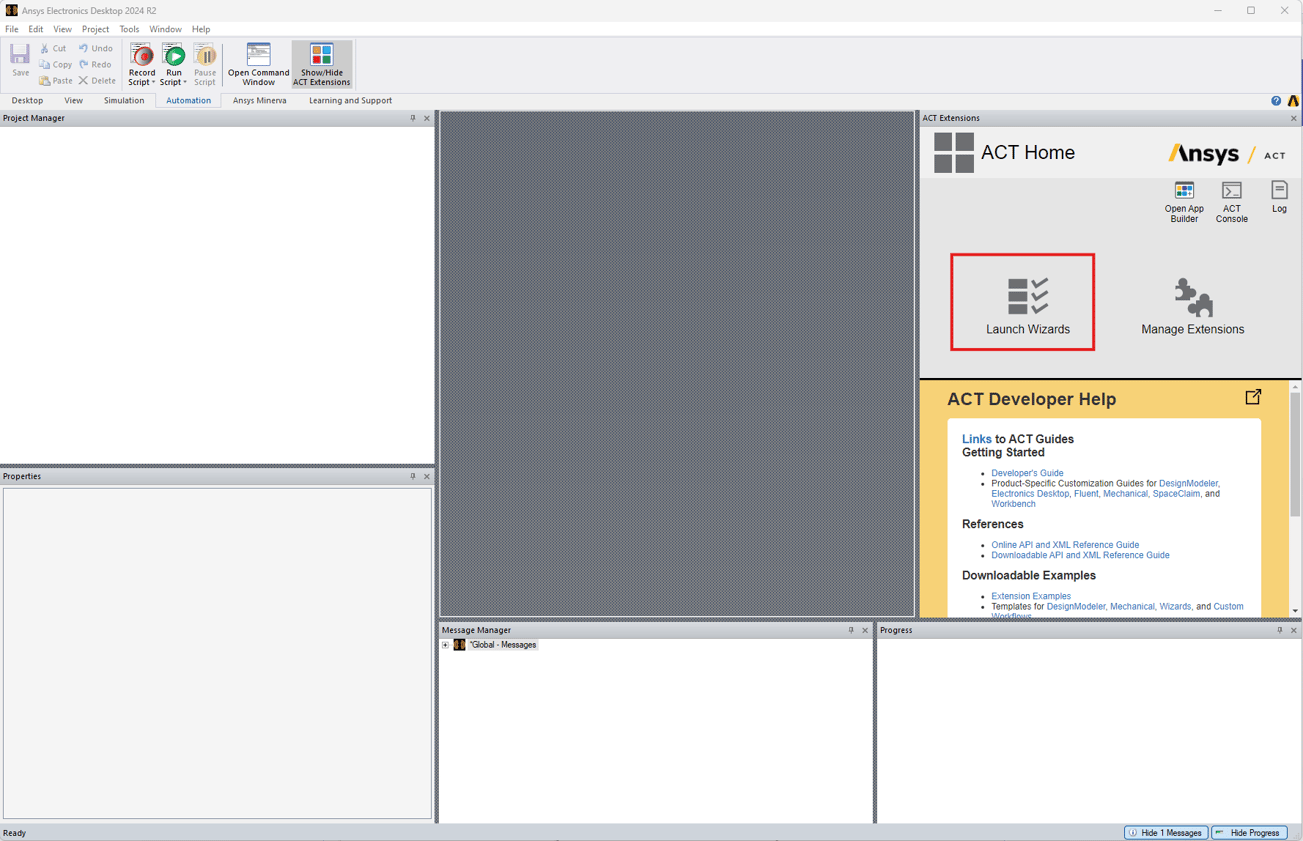This screenshot has height=841, width=1303.
Task: Click Hide 1 Messages in the status bar
Action: (1165, 832)
